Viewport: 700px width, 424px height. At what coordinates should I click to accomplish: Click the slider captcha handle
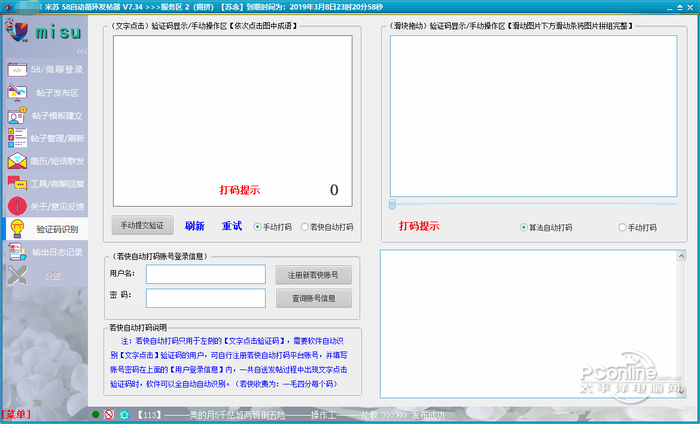392,204
